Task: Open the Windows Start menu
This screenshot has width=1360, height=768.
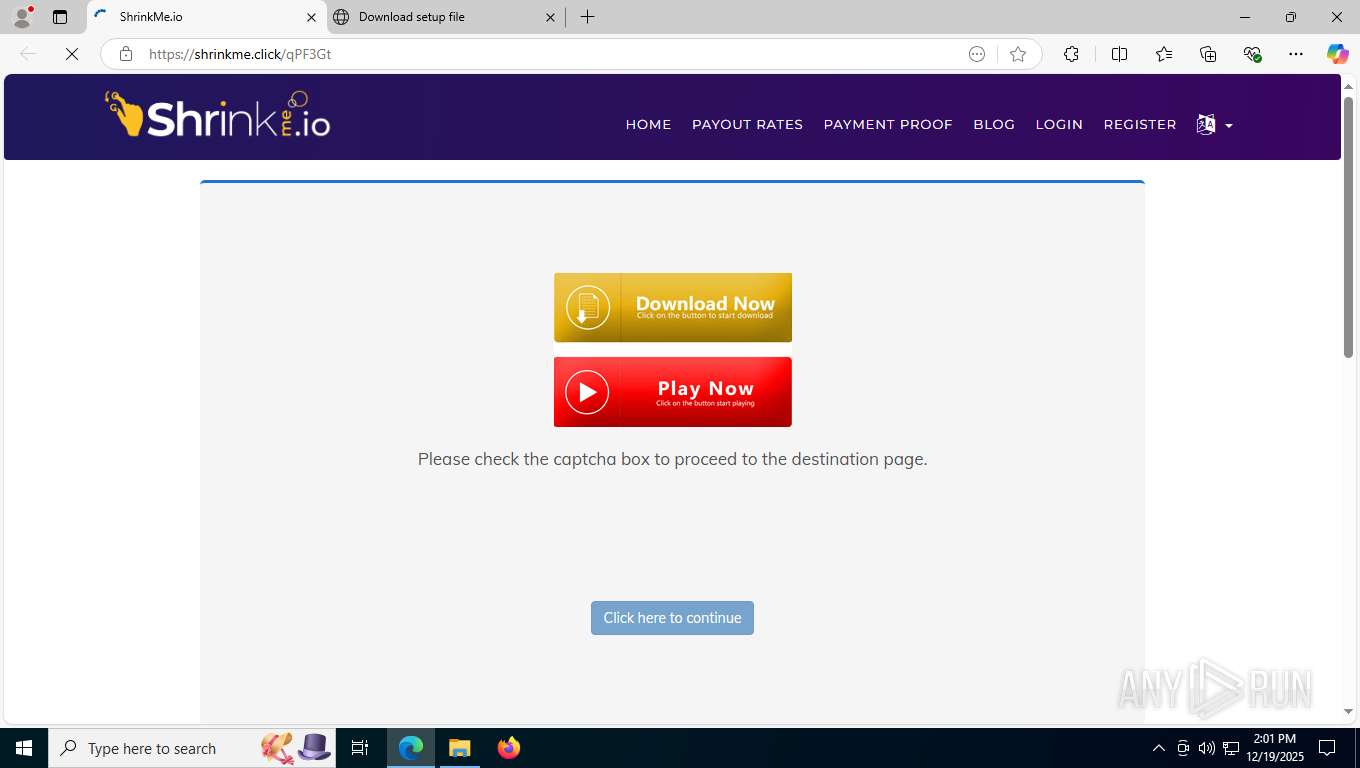Action: [24, 748]
